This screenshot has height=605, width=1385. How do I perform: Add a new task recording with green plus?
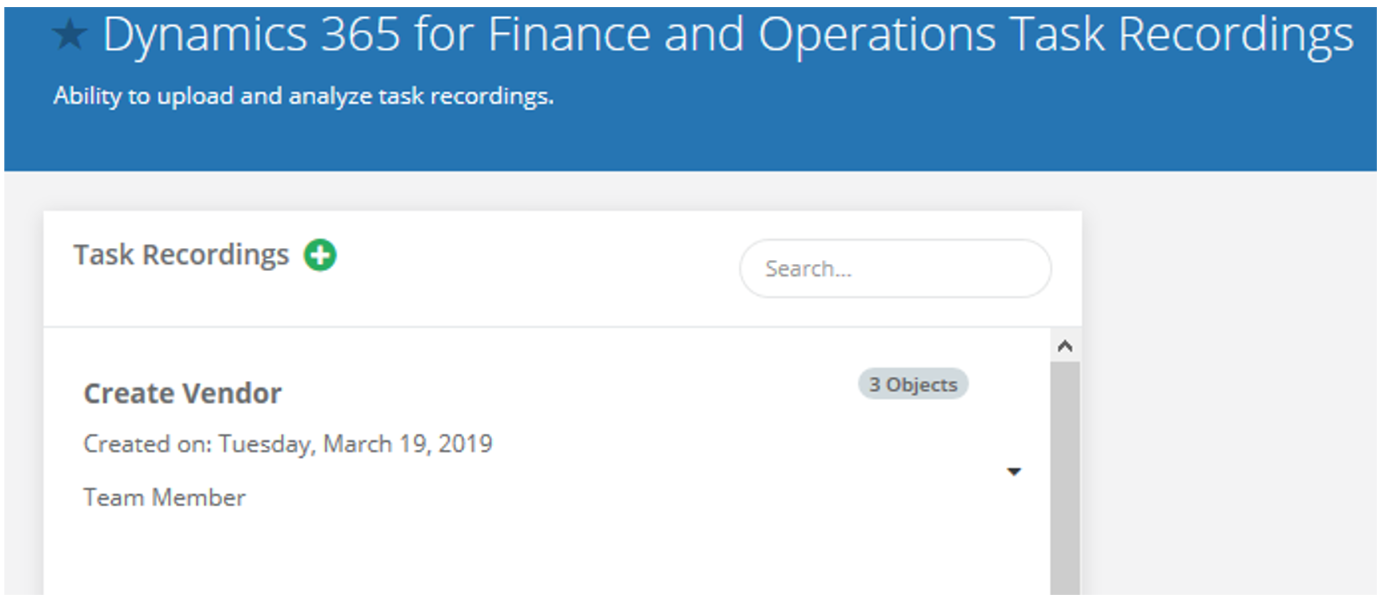click(320, 256)
